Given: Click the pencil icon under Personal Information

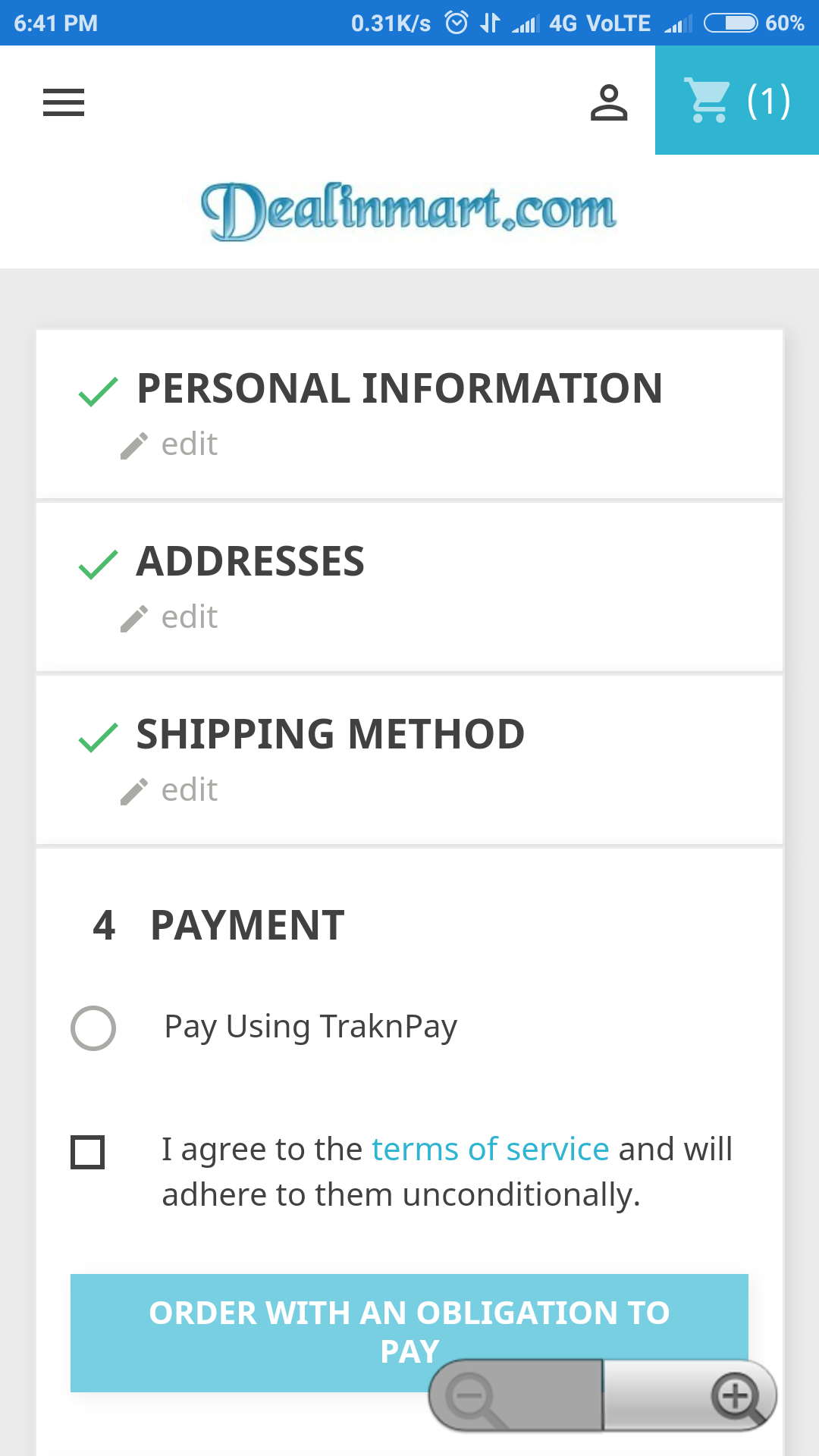Looking at the screenshot, I should coord(134,446).
